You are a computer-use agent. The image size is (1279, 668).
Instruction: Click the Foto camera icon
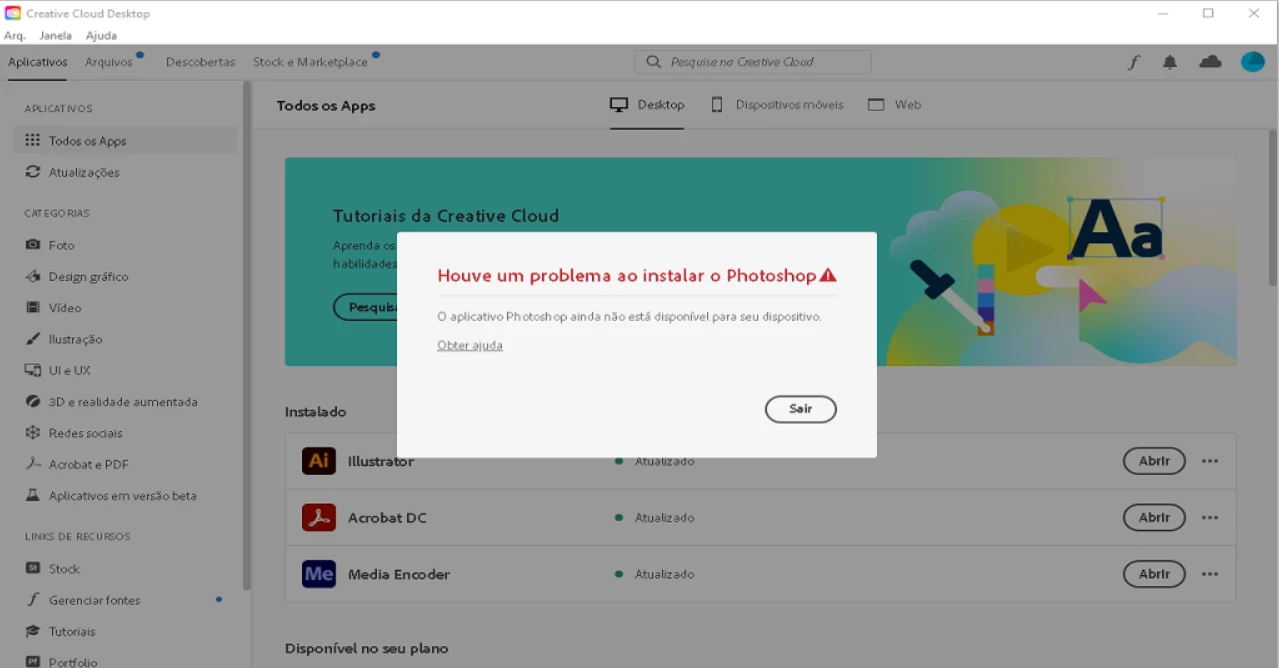pos(33,245)
